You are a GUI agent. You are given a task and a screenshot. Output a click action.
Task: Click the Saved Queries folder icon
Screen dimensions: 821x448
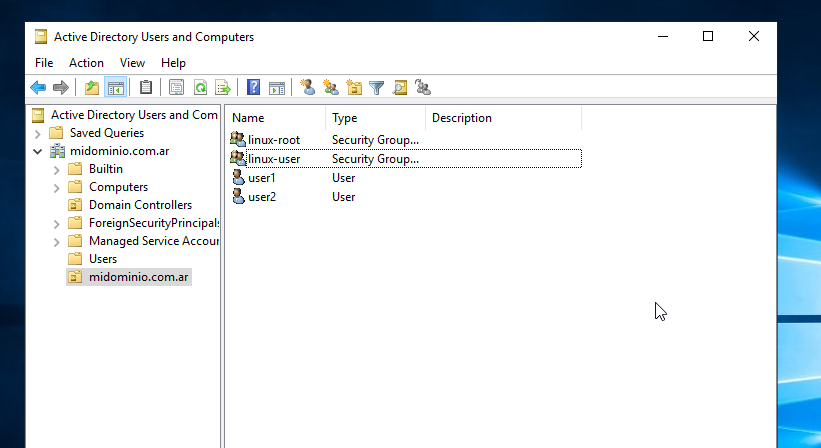point(56,132)
